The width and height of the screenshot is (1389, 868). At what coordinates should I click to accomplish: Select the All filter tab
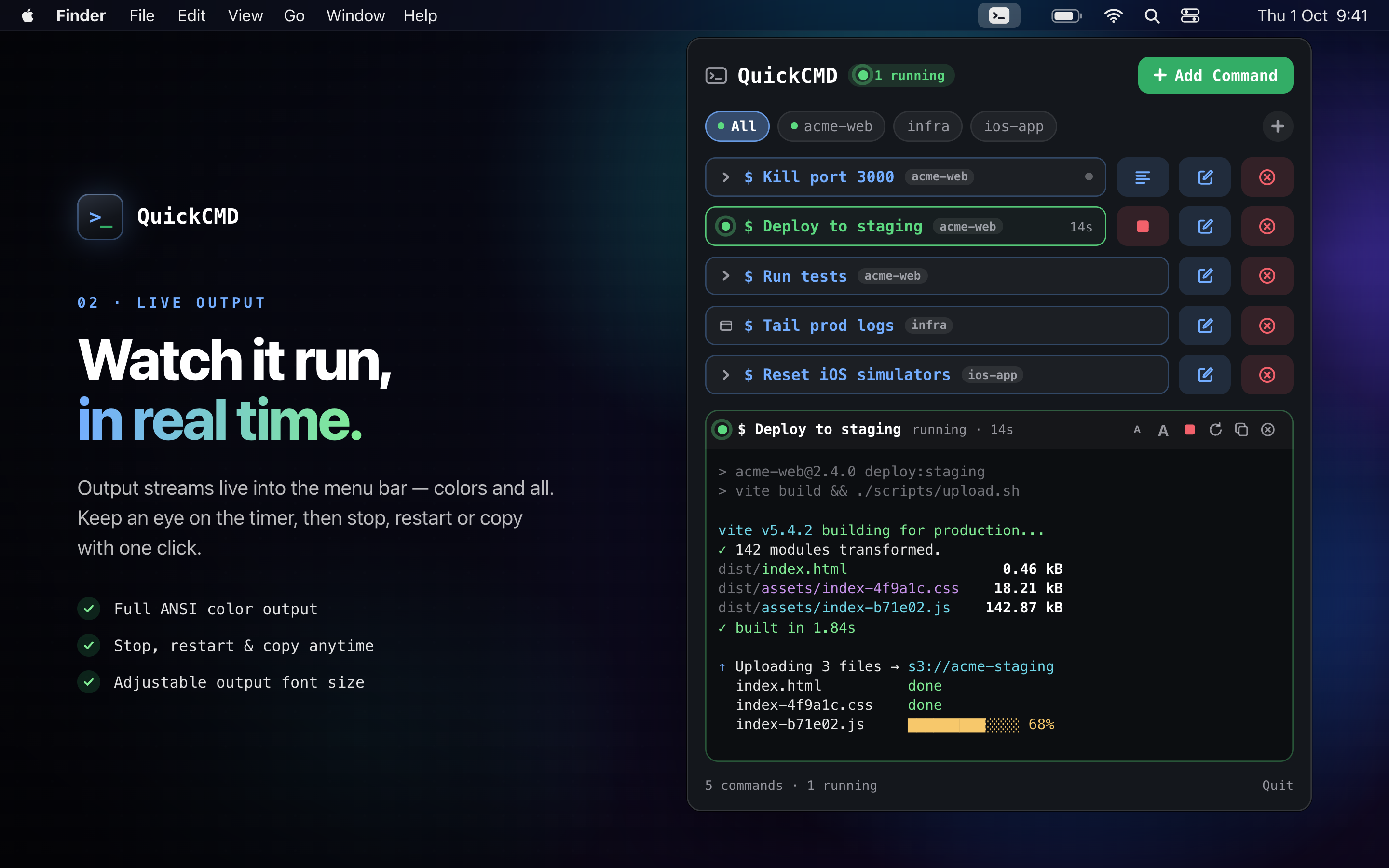tap(737, 126)
